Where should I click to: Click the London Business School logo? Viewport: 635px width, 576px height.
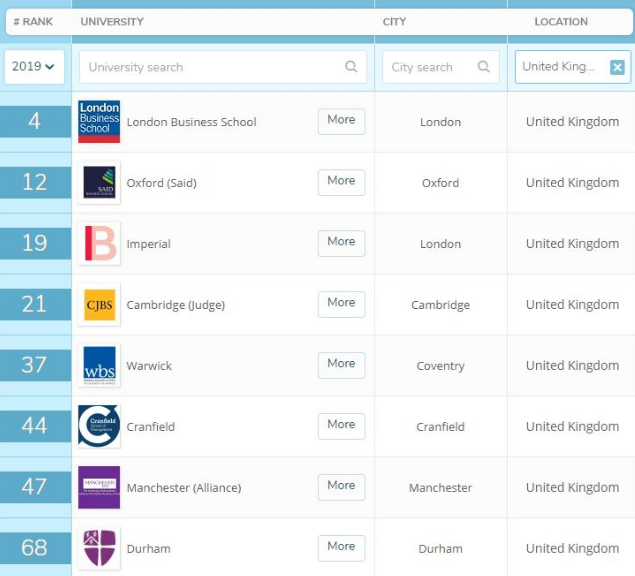coord(99,122)
